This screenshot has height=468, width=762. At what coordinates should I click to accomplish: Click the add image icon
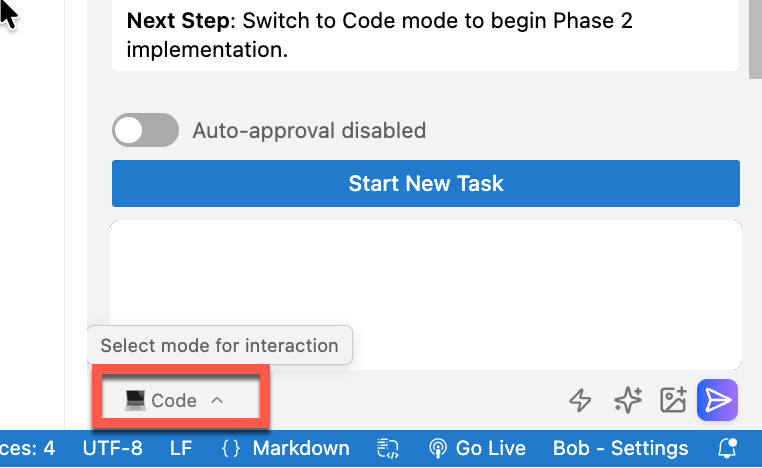673,401
